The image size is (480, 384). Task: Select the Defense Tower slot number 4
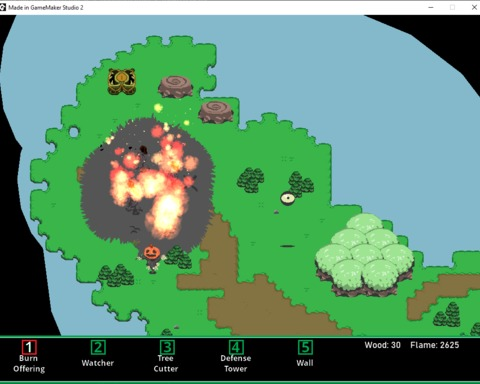tap(236, 347)
